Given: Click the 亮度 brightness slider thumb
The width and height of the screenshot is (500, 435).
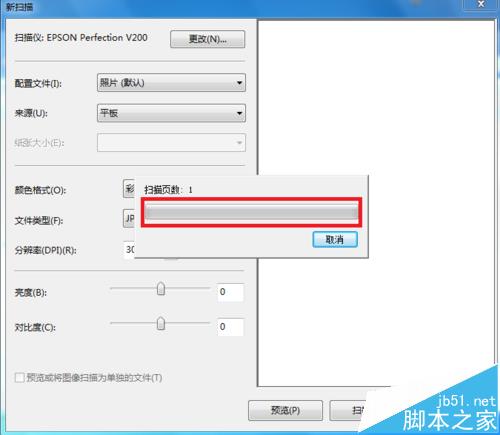Looking at the screenshot, I should (x=161, y=289).
